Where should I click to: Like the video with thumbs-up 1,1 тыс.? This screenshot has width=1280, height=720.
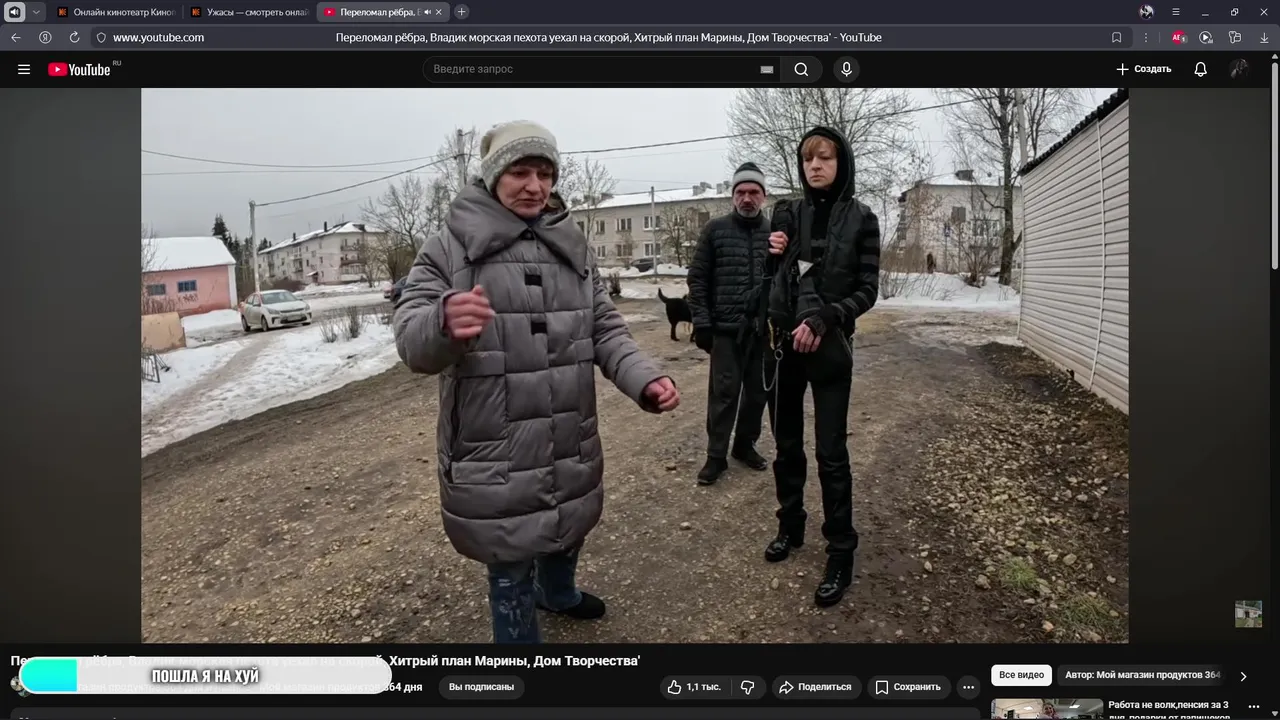(694, 687)
